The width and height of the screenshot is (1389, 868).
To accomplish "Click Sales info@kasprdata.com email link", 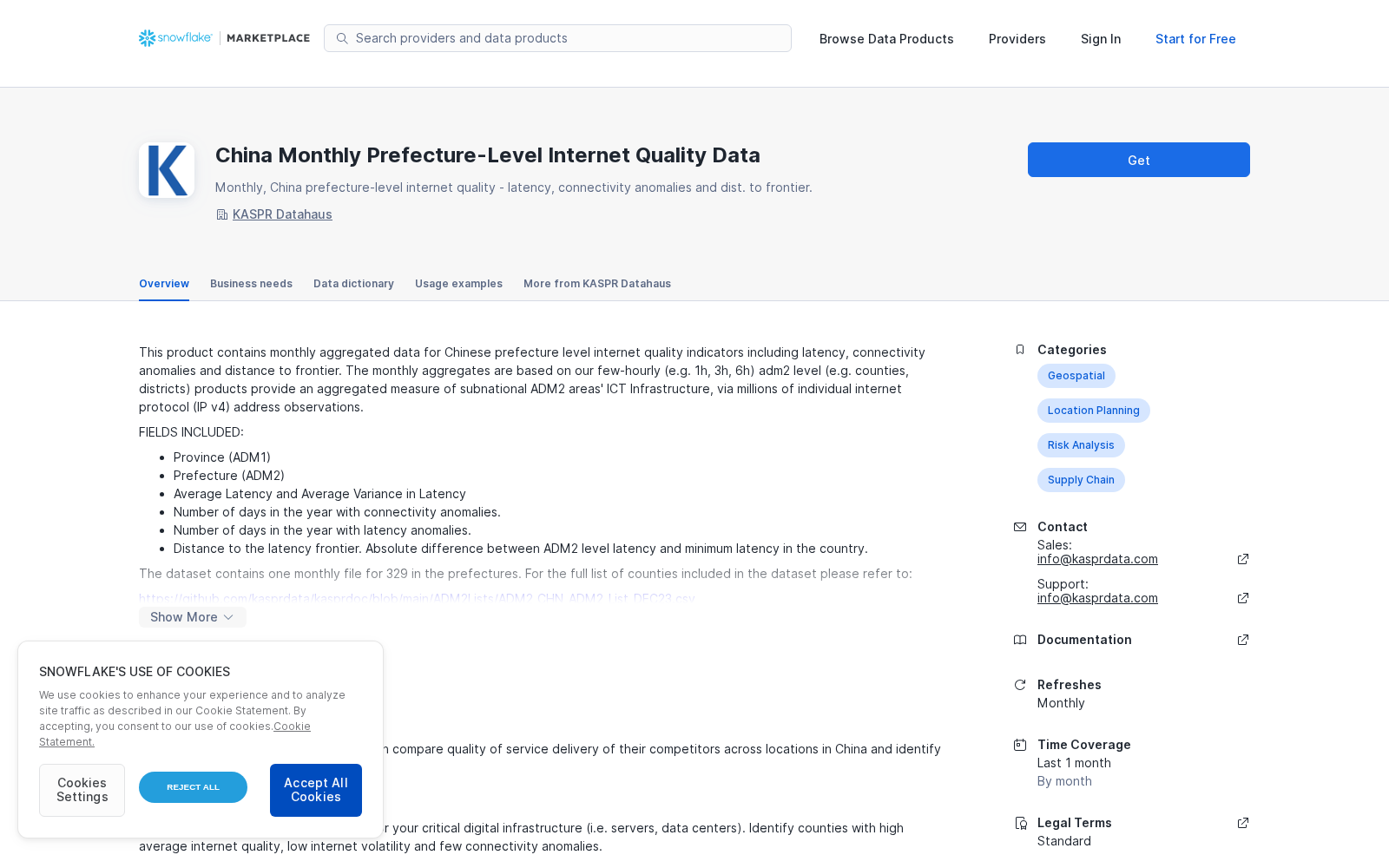I will (1097, 559).
